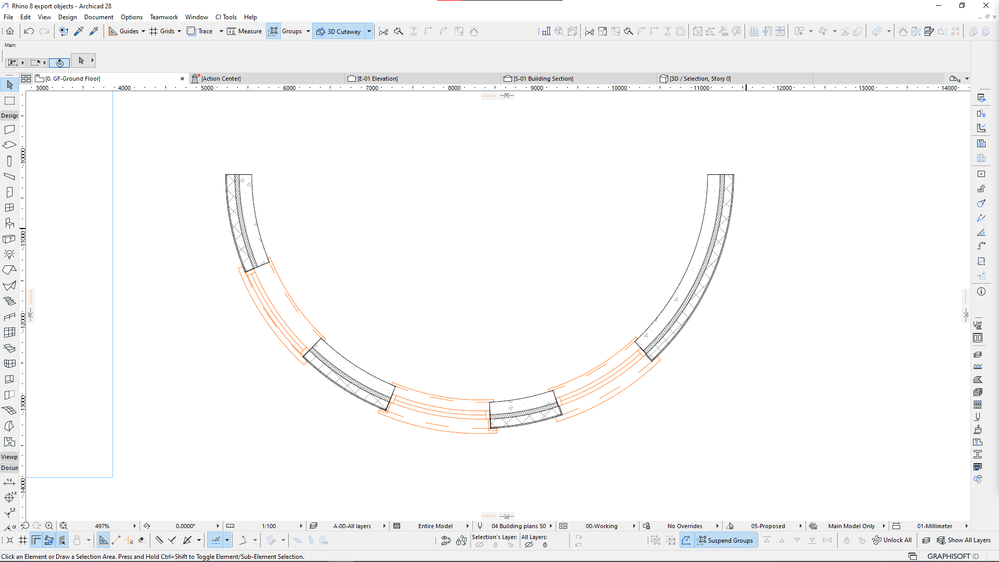The width and height of the screenshot is (999, 562).
Task: Toggle the Suspend Groups icon beside Groups
Action: [x=273, y=31]
